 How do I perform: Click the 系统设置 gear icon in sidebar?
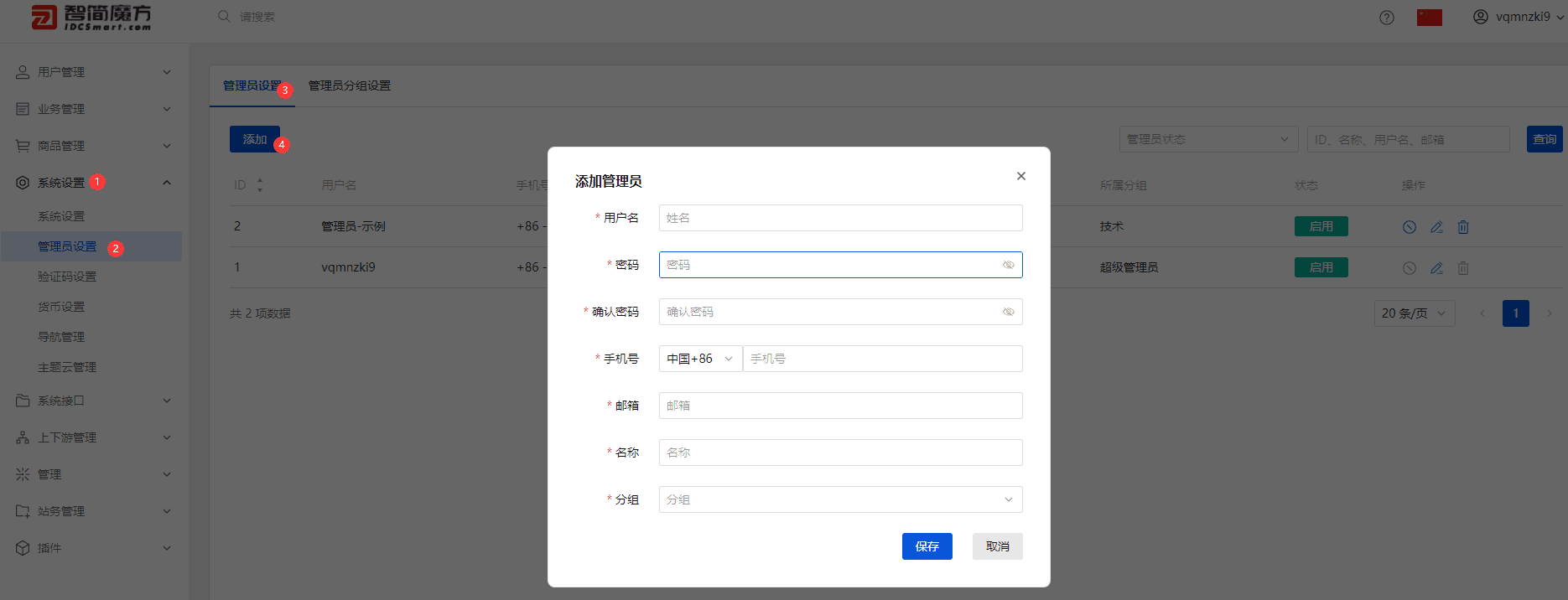(23, 183)
